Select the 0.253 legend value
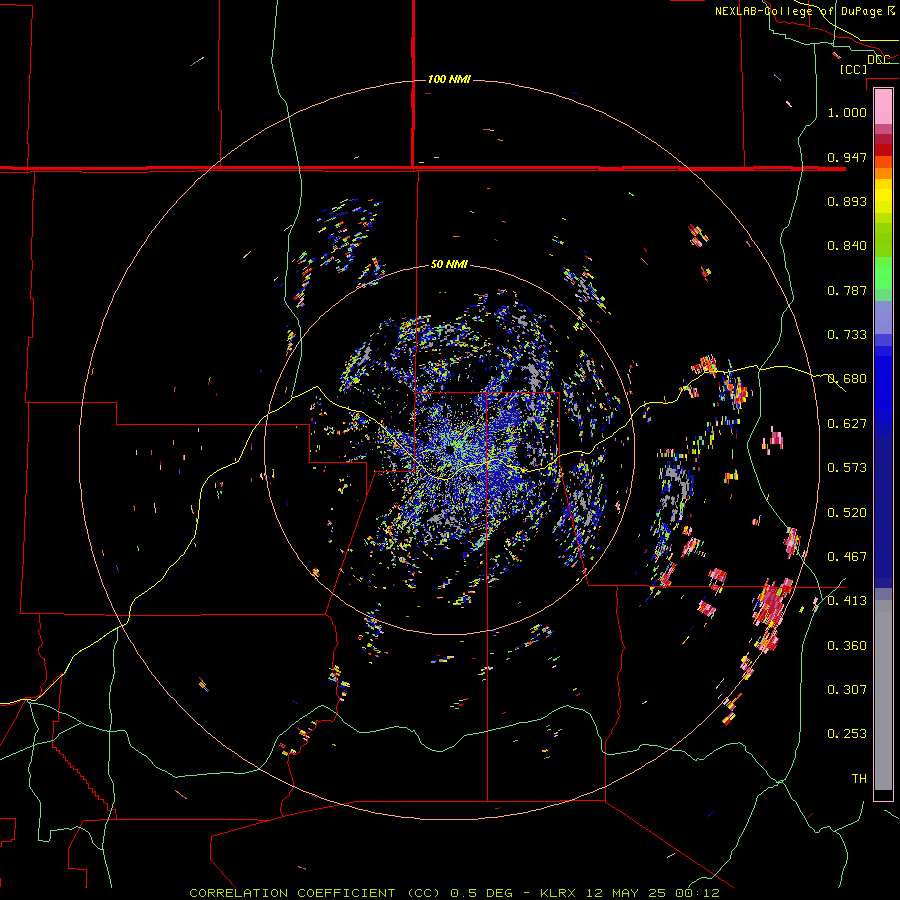Screen dimensions: 900x900 click(847, 734)
